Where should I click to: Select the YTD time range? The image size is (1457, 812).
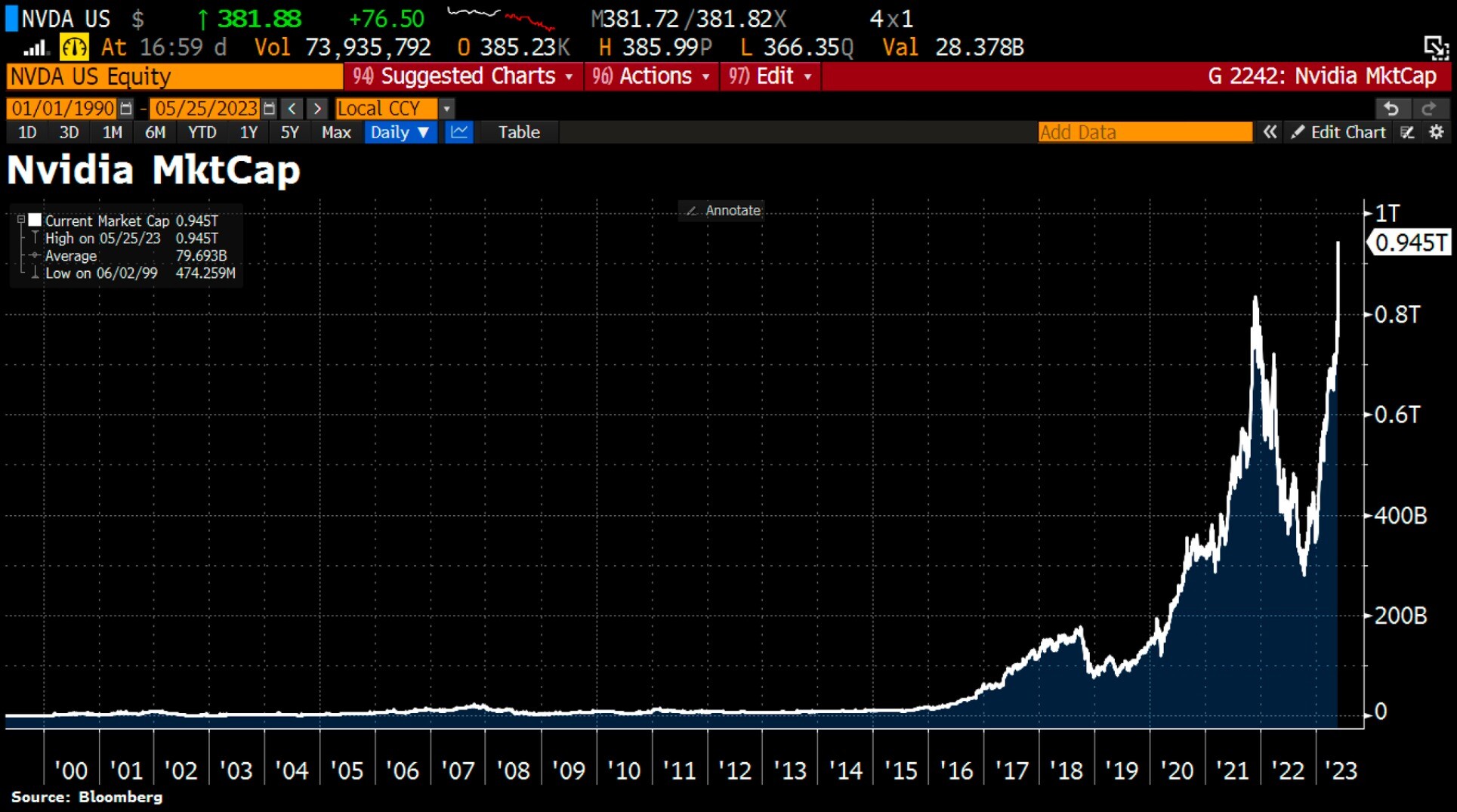click(x=202, y=132)
